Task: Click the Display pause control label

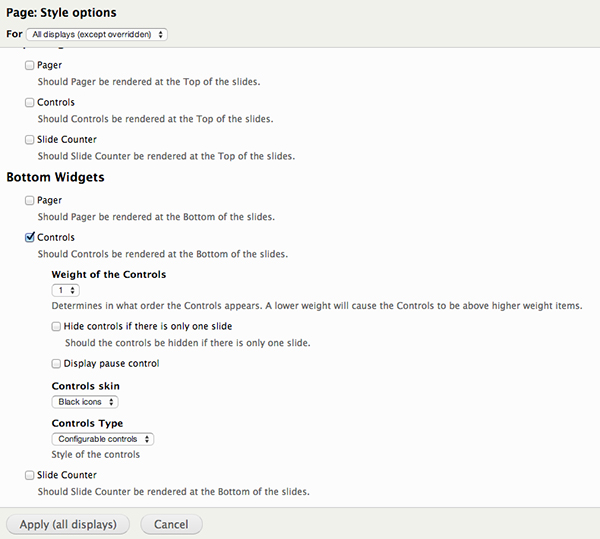Action: pyautogui.click(x=111, y=363)
